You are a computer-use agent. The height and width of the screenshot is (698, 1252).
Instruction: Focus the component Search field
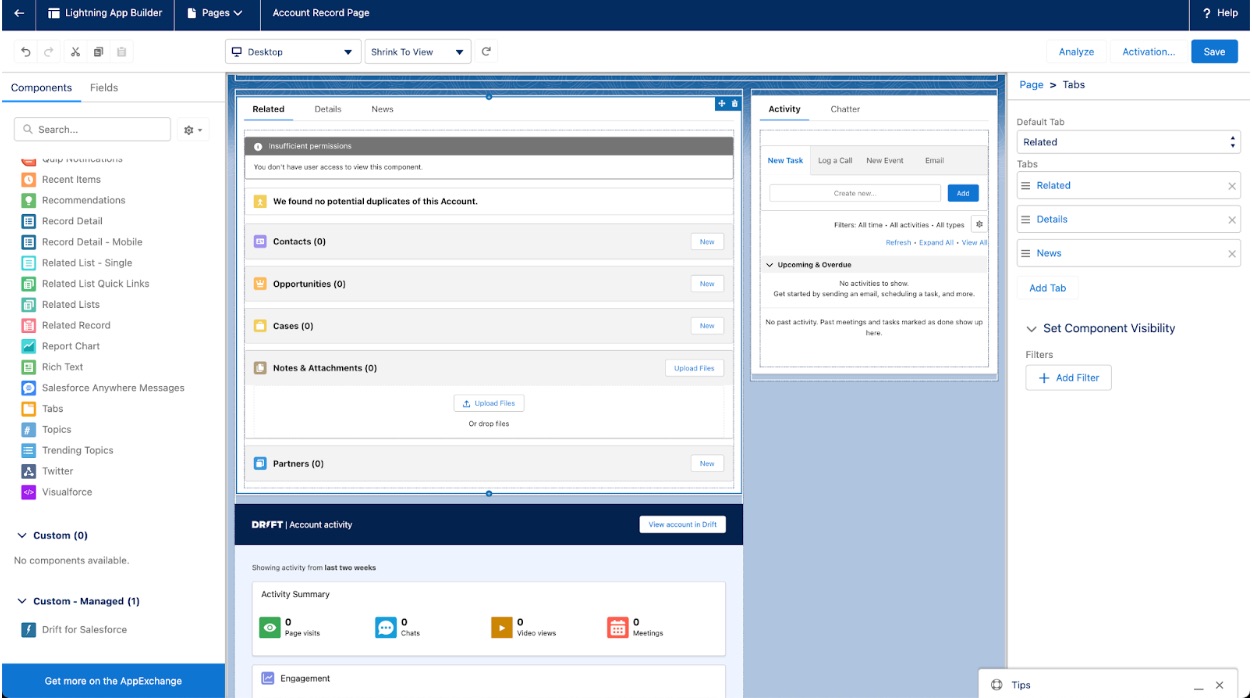click(x=92, y=130)
